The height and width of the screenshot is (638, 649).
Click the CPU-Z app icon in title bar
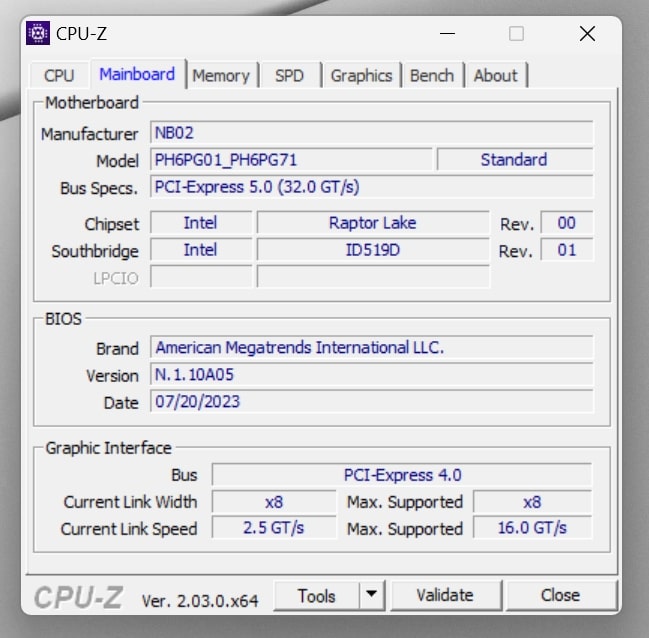(x=40, y=34)
